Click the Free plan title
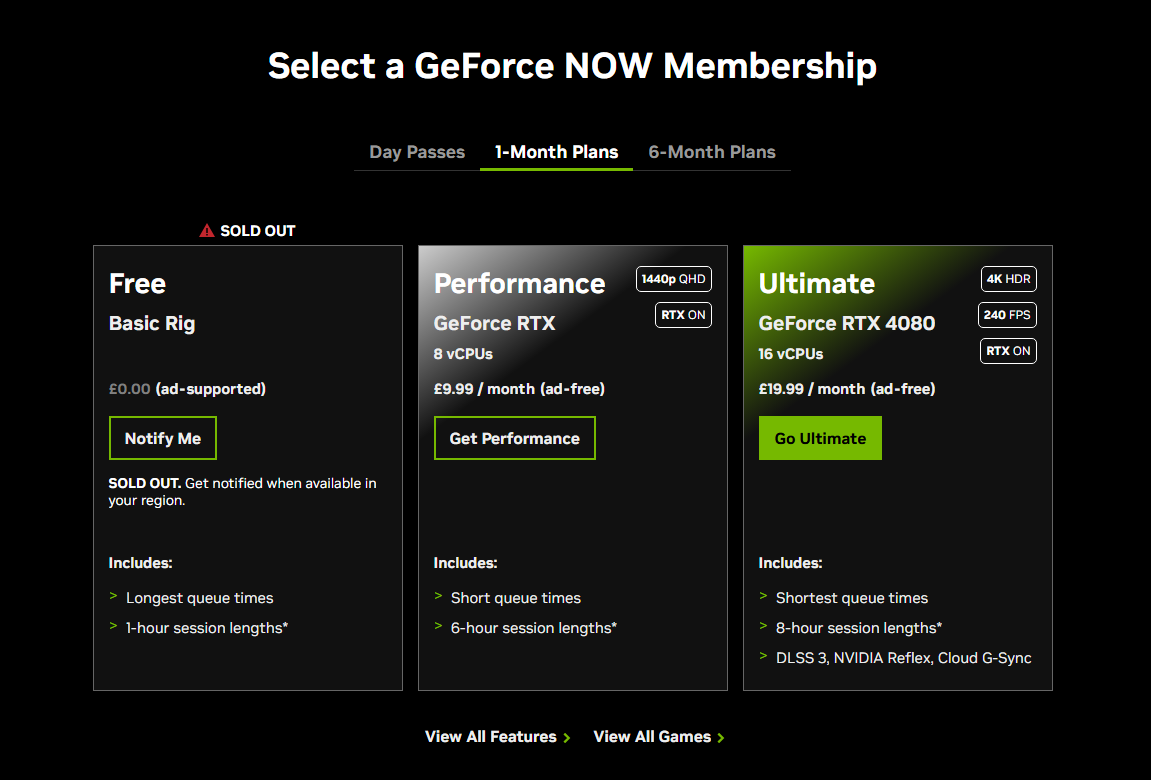Screen dimensions: 1151x780 (137, 284)
